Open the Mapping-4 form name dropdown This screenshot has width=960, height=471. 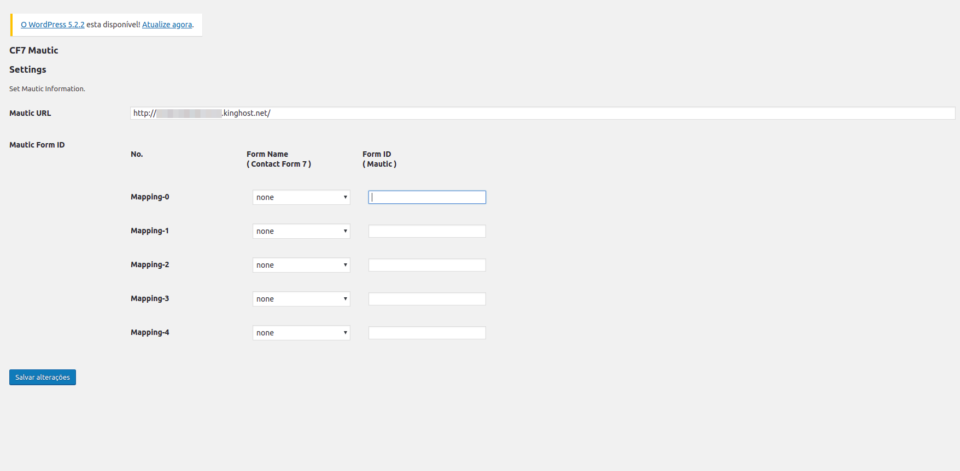click(x=301, y=333)
